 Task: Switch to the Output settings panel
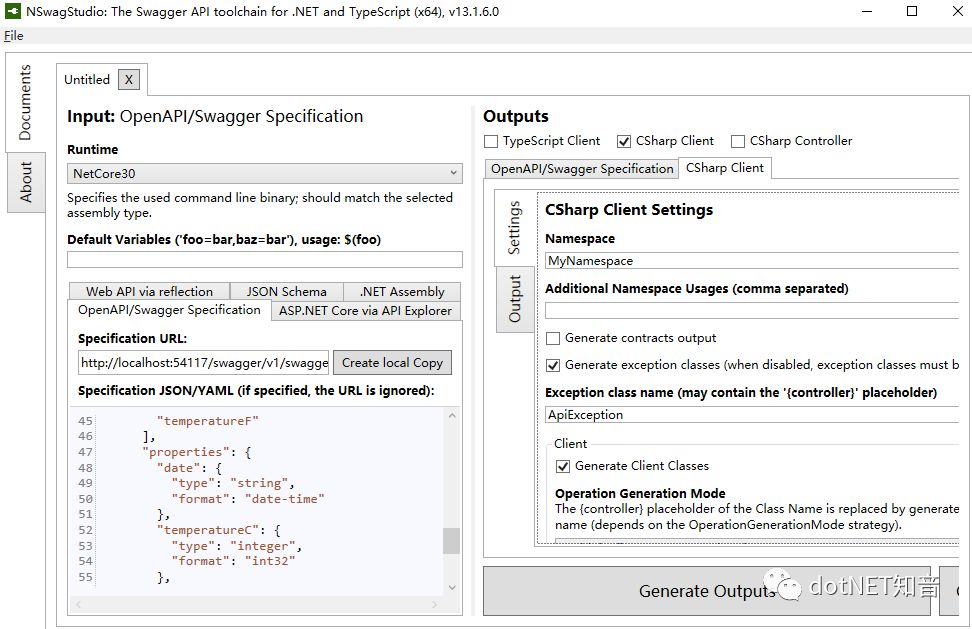point(514,299)
